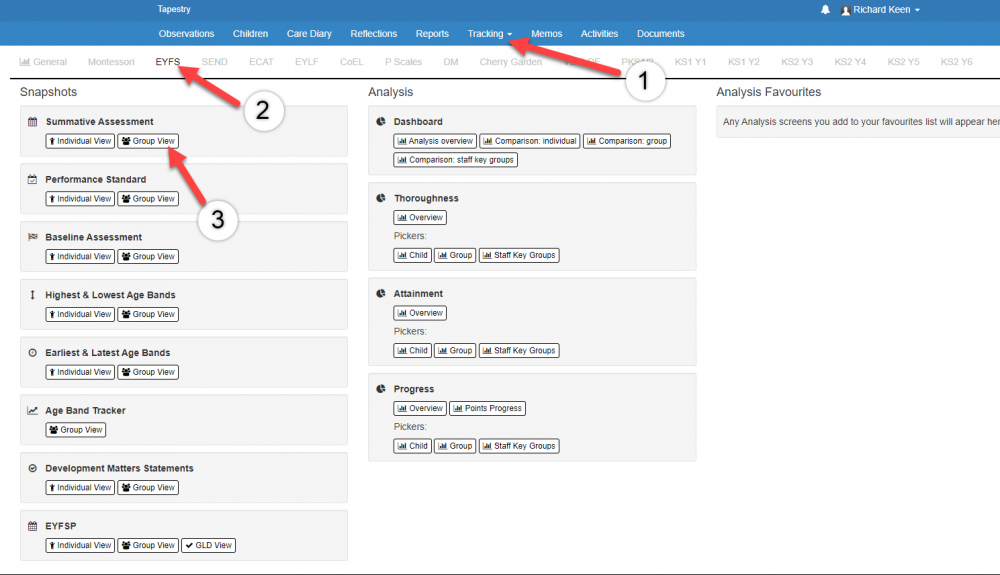Image resolution: width=1000 pixels, height=575 pixels.
Task: Open the Tracking dropdown menu
Action: pyautogui.click(x=489, y=34)
